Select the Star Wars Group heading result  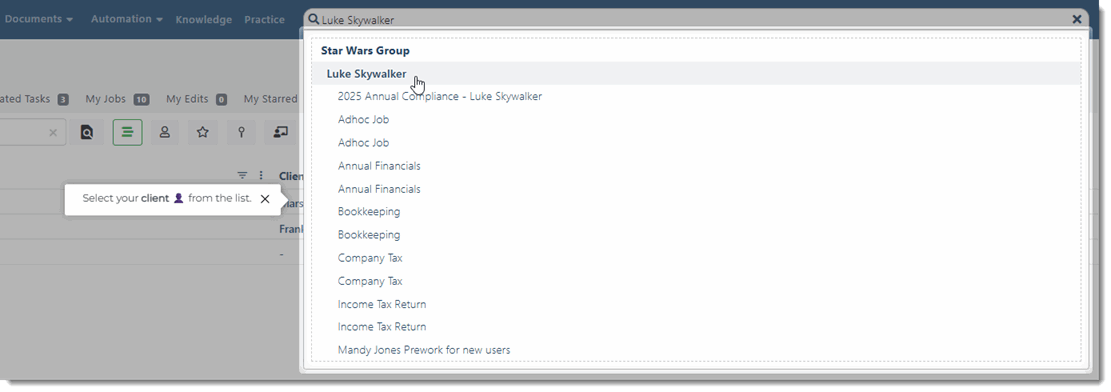click(x=365, y=50)
